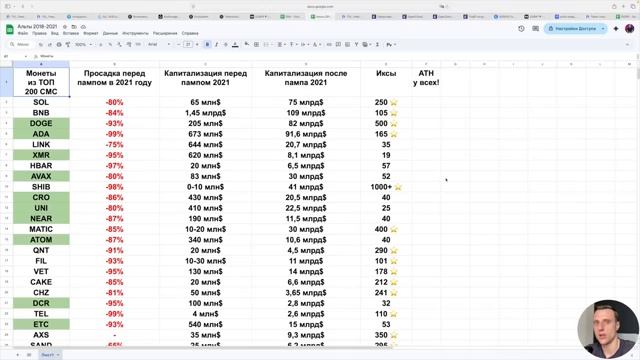Open merge cells options

click(x=267, y=44)
